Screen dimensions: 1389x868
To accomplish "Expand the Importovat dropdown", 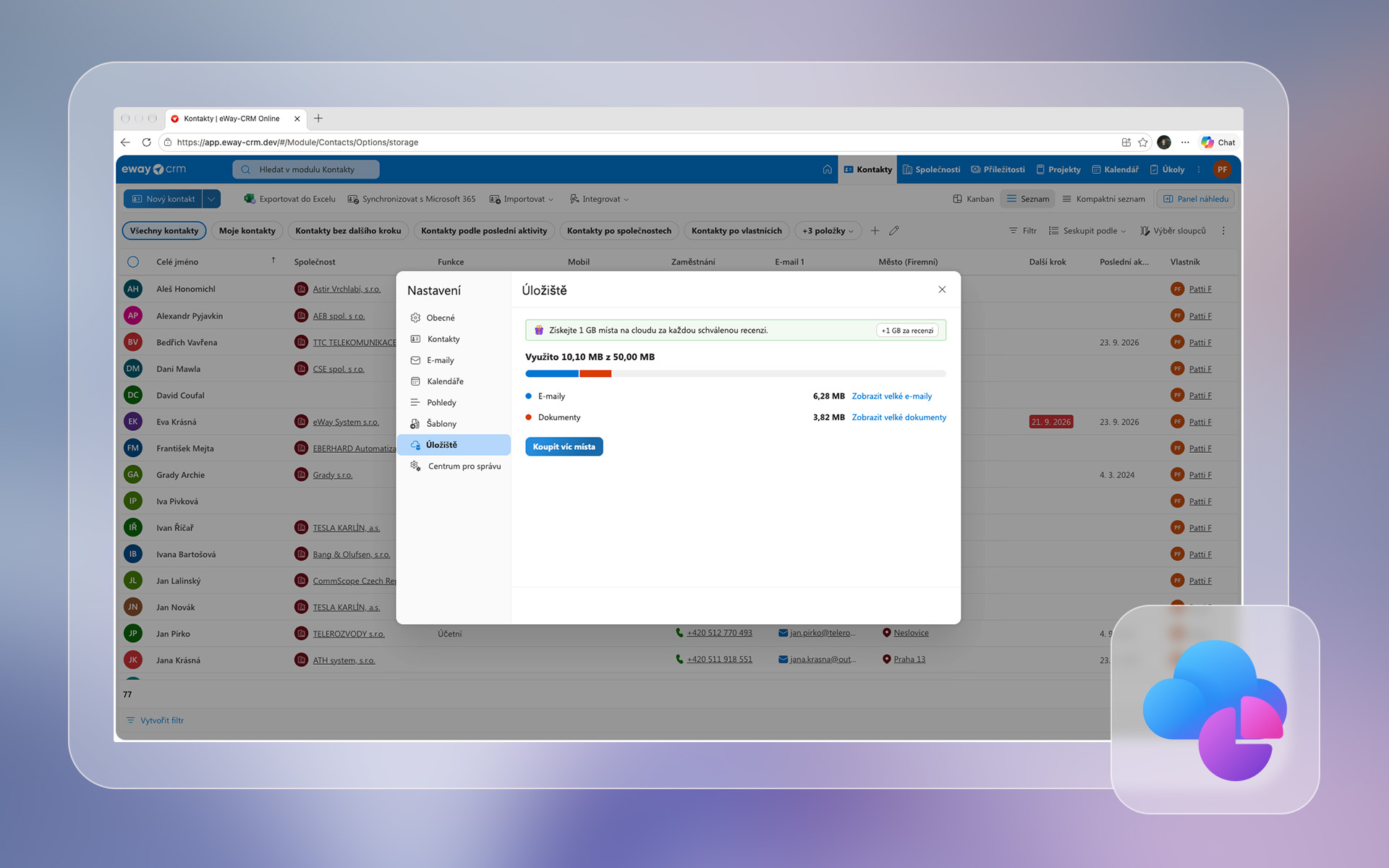I will [521, 199].
